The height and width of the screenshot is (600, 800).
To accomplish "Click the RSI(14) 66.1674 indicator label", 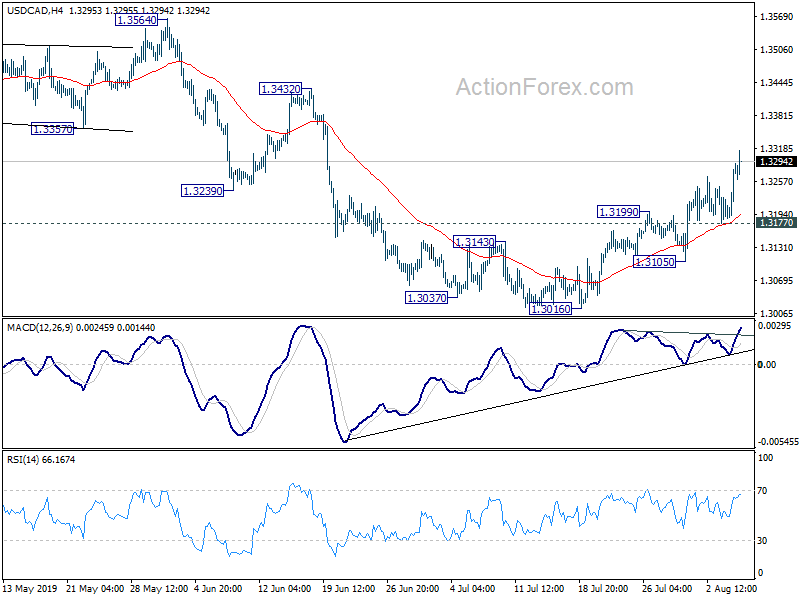I will [41, 460].
